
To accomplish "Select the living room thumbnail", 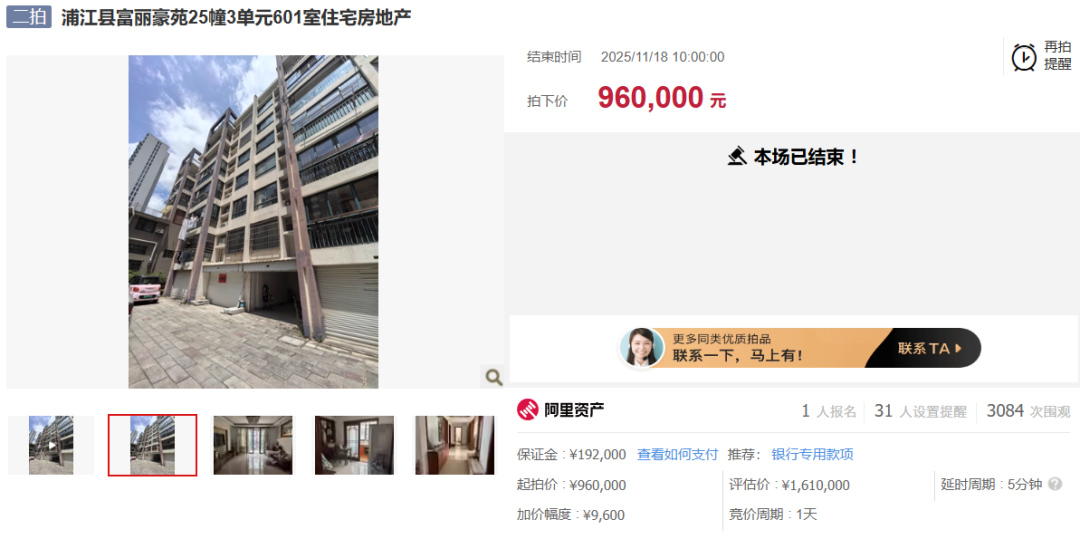I will 253,445.
